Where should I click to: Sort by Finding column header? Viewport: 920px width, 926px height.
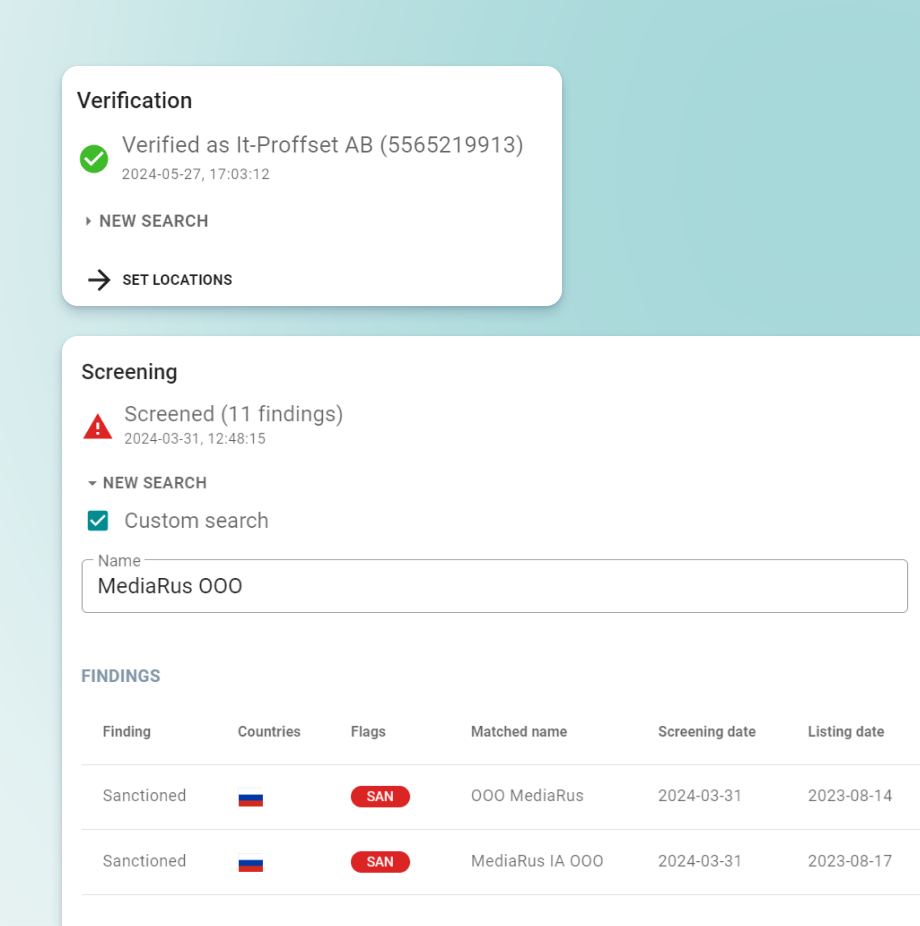pyautogui.click(x=127, y=732)
